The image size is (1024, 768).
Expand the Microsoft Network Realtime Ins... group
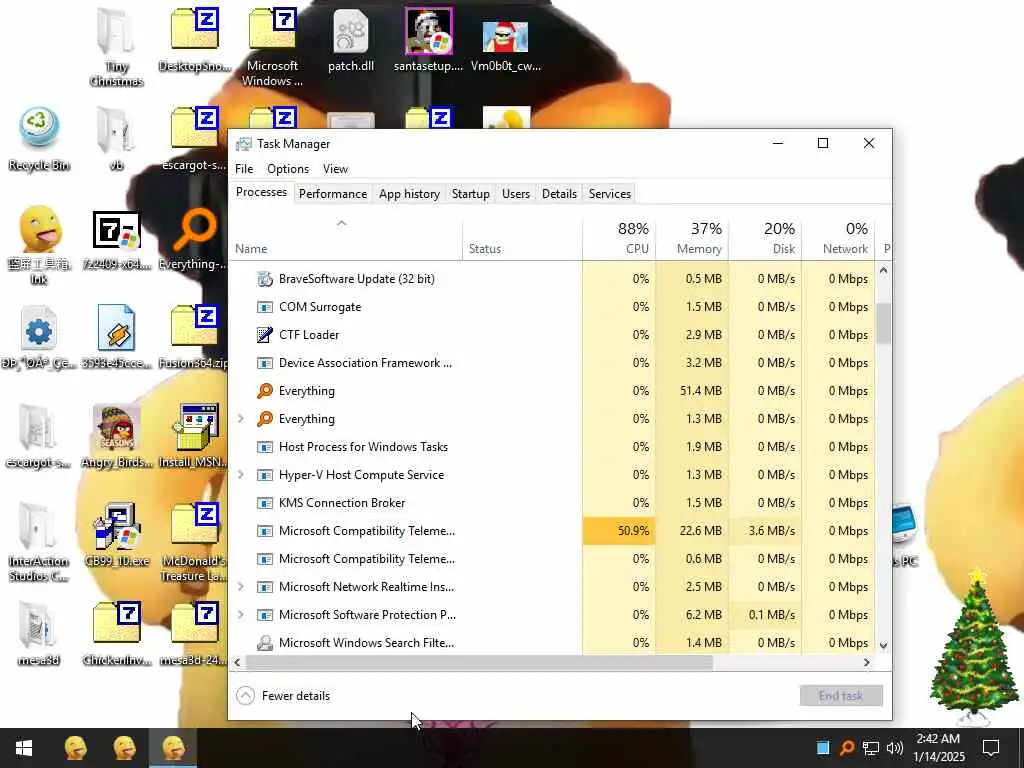[241, 587]
